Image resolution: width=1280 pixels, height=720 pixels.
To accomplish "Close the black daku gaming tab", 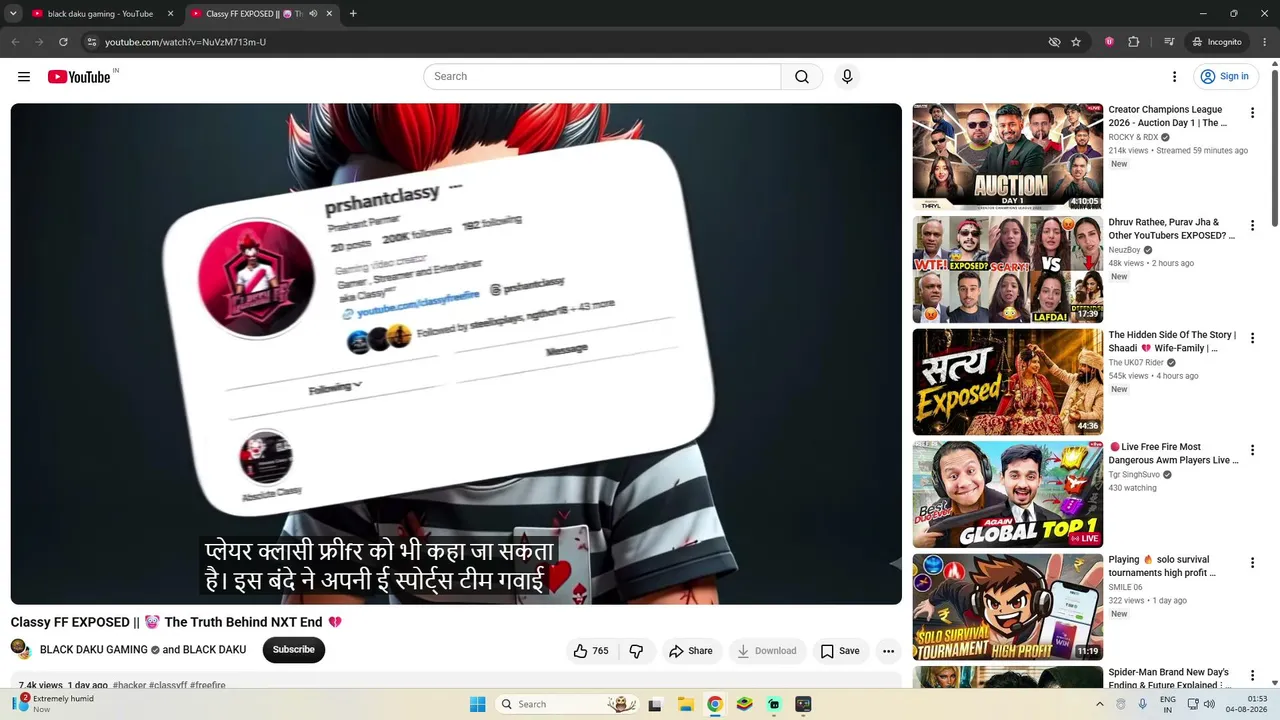I will click(170, 14).
